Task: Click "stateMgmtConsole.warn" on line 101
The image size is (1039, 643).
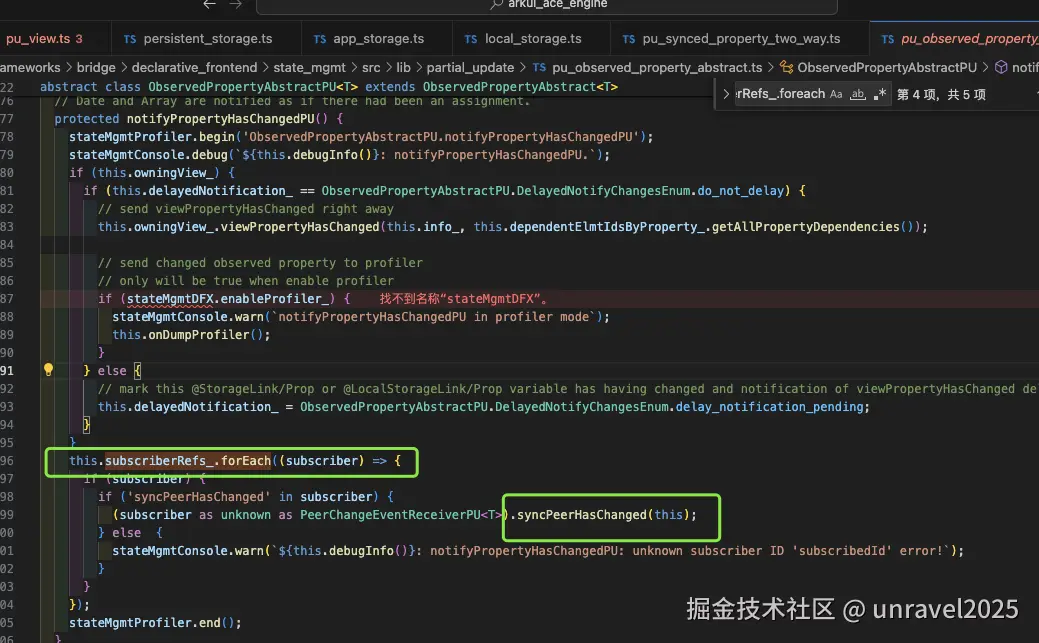Action: pos(188,551)
